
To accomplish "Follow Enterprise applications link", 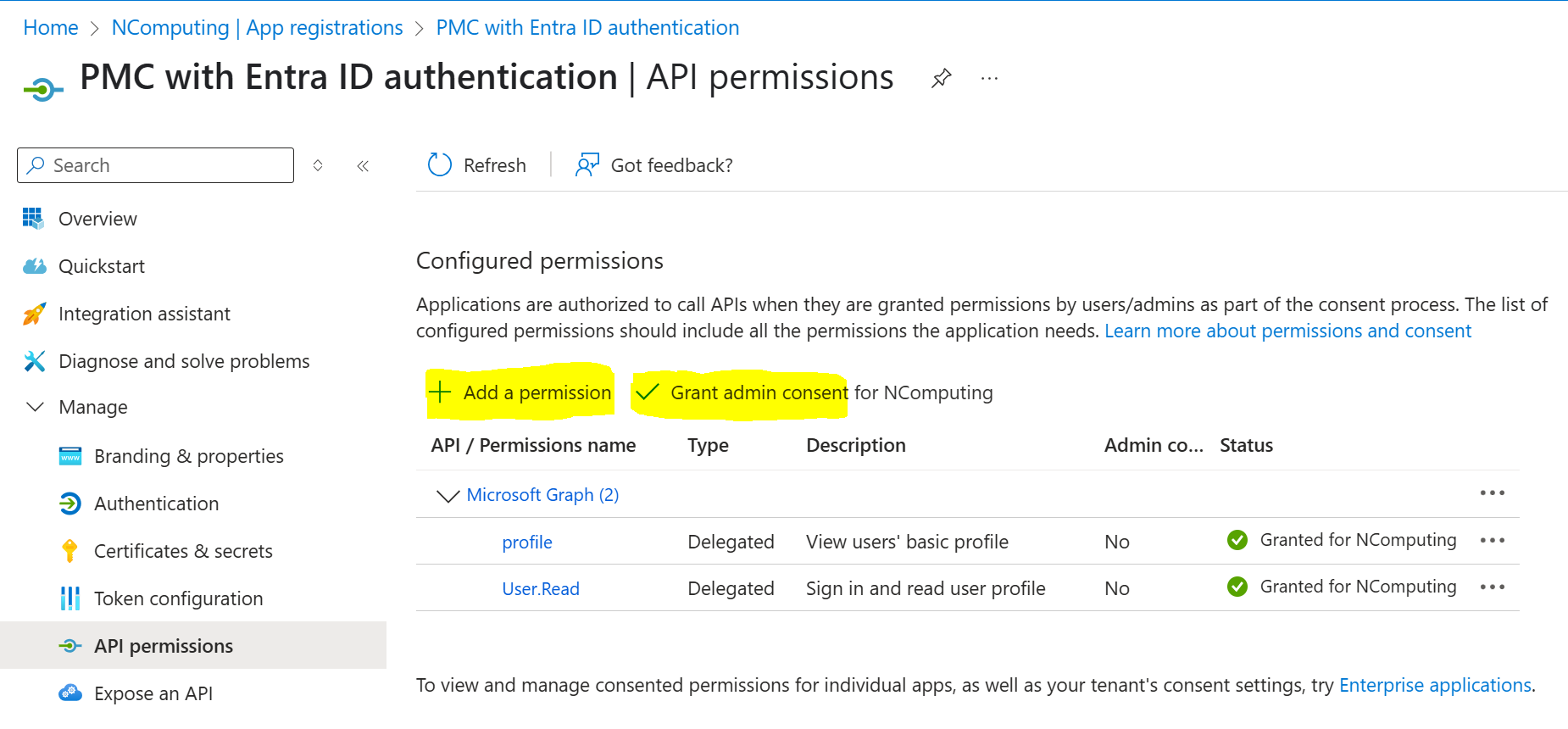I will [1434, 685].
